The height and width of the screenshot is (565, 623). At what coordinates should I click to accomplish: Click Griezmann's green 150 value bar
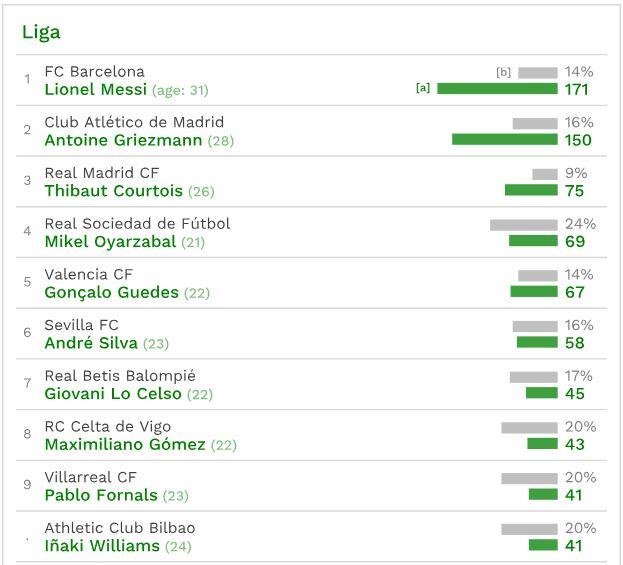(x=504, y=140)
